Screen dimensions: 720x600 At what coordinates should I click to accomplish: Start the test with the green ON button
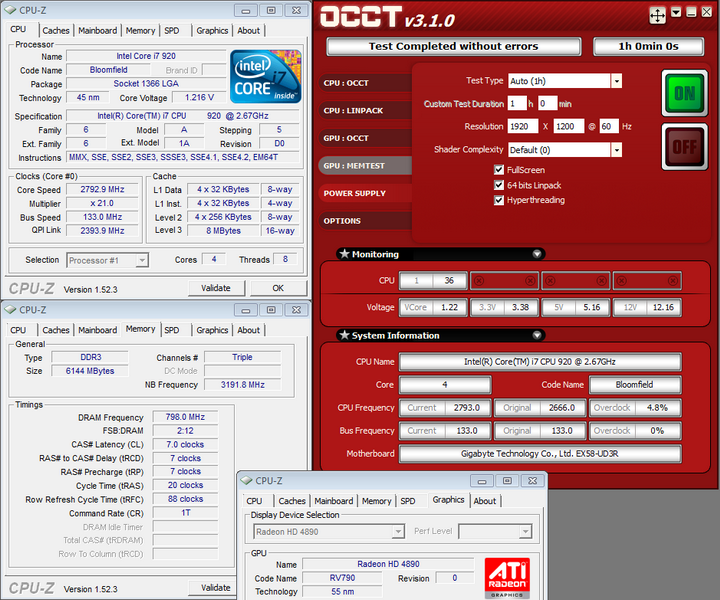click(684, 93)
